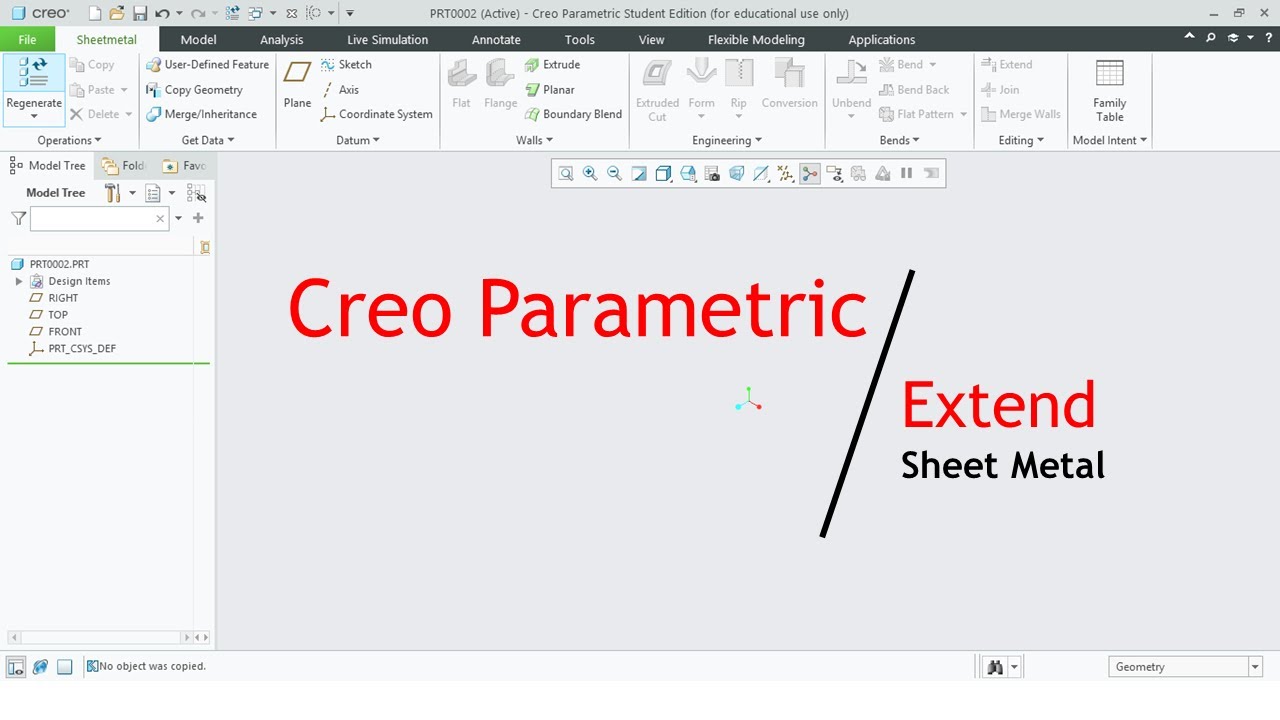Select the TOP datum plane in tree
Image resolution: width=1280 pixels, height=720 pixels.
pyautogui.click(x=58, y=315)
